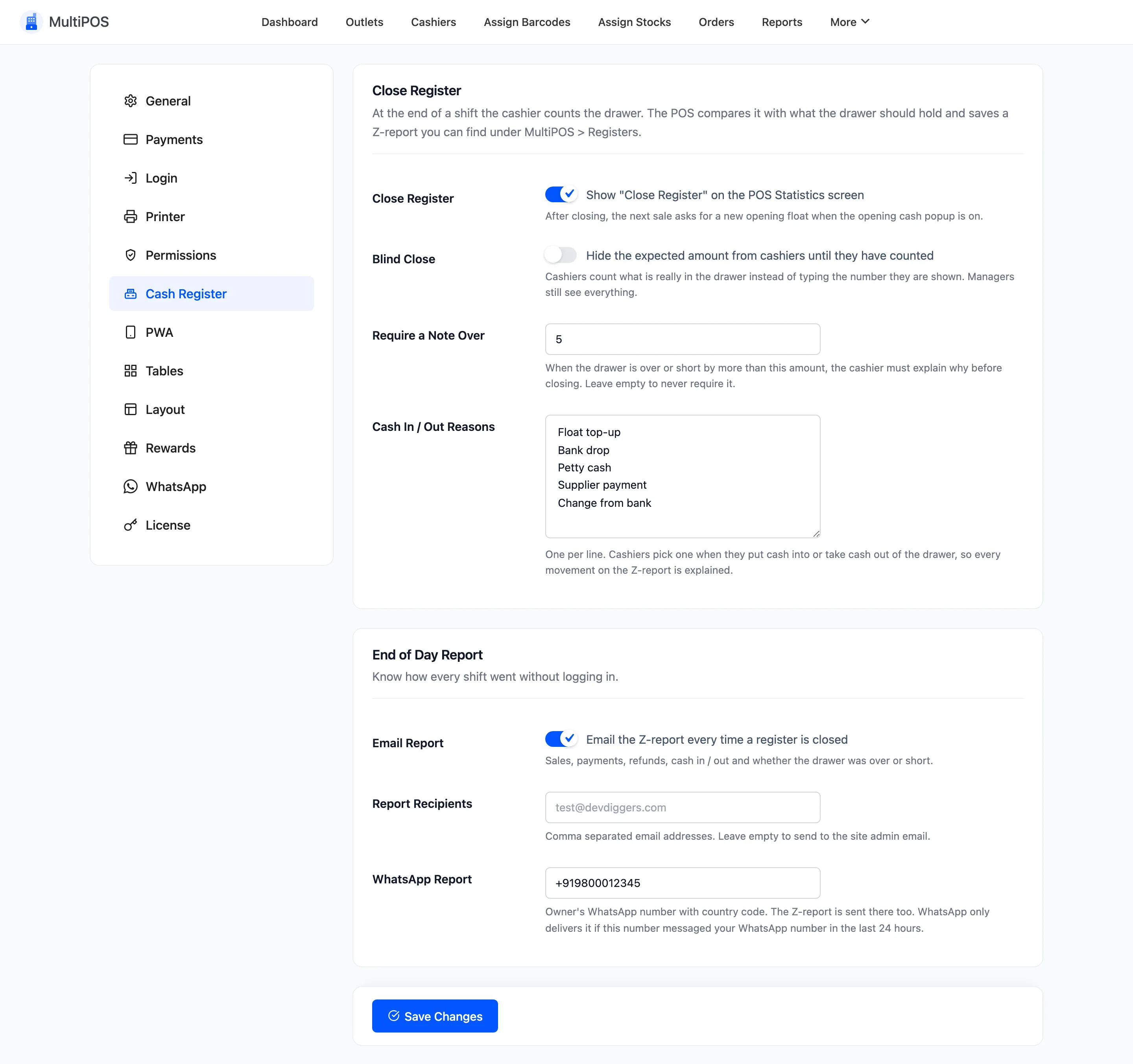The image size is (1133, 1064).
Task: Click the Cash In / Out Reasons textarea
Action: click(683, 477)
